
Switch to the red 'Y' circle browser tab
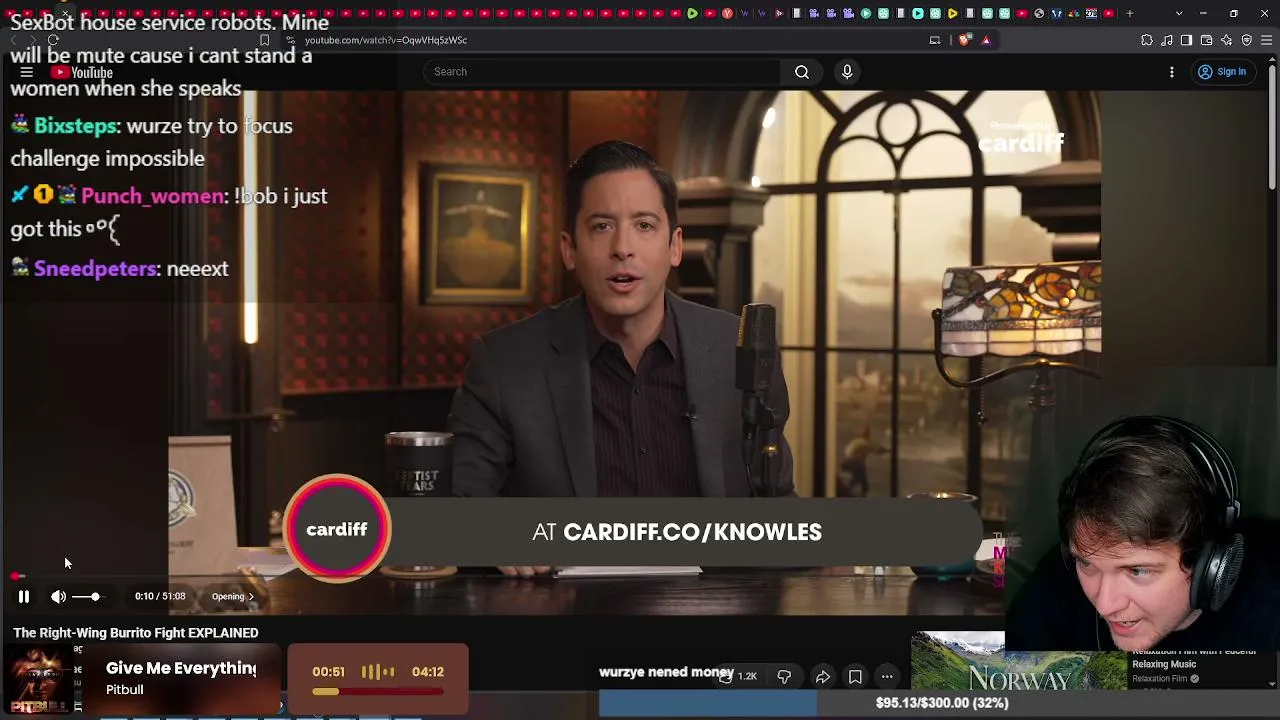[727, 13]
